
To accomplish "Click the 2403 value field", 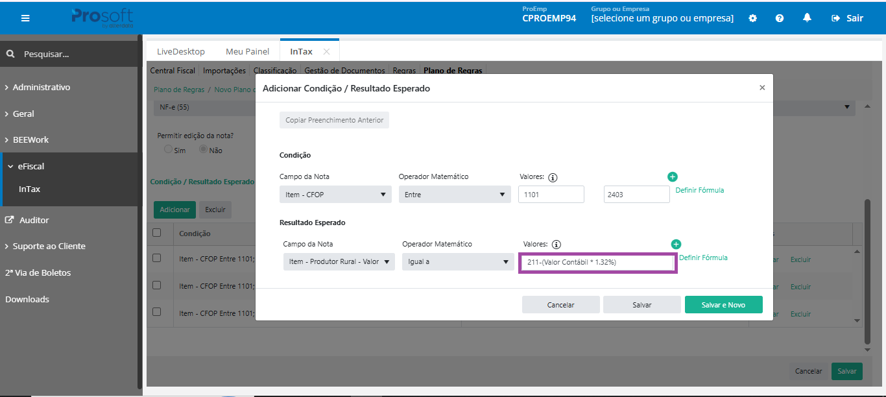I will (x=636, y=195).
